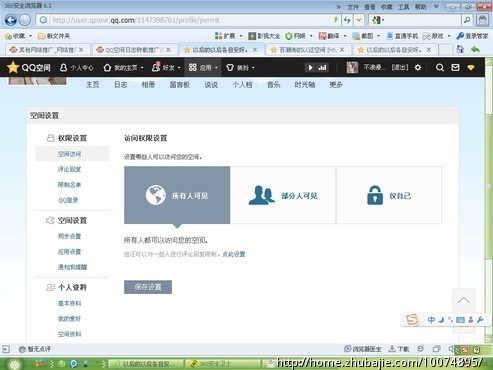Viewport: 493px width, 370px height.
Task: Click the IME wrench settings icon
Action: [480, 320]
